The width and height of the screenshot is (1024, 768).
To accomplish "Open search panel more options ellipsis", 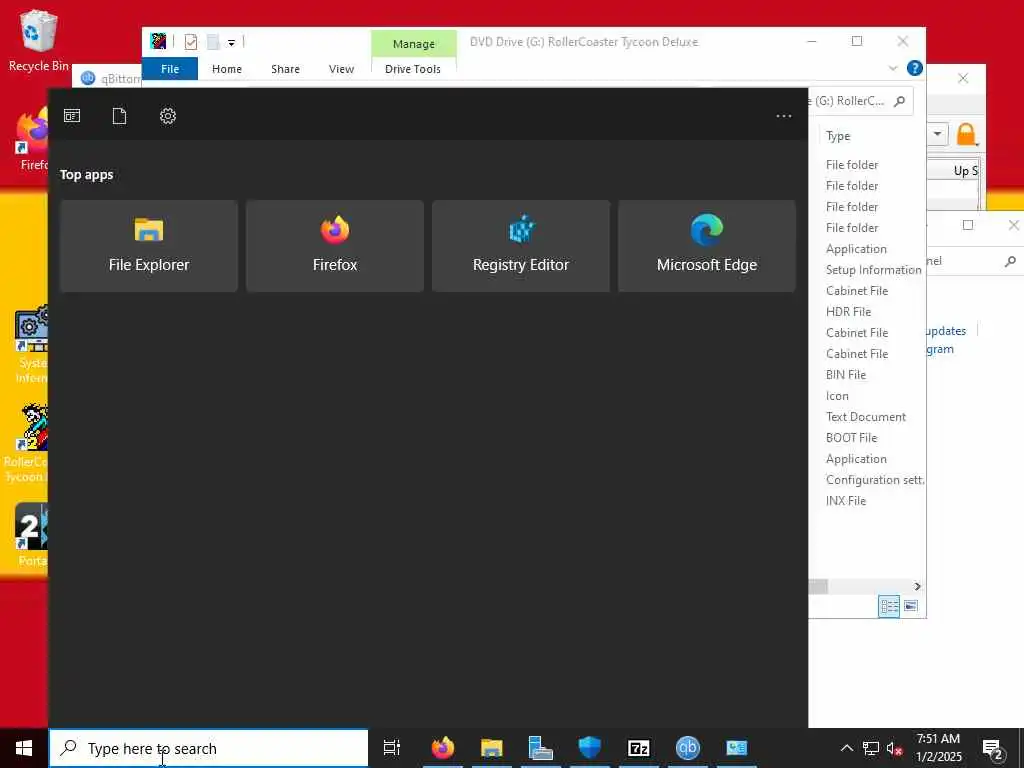I will coord(784,116).
